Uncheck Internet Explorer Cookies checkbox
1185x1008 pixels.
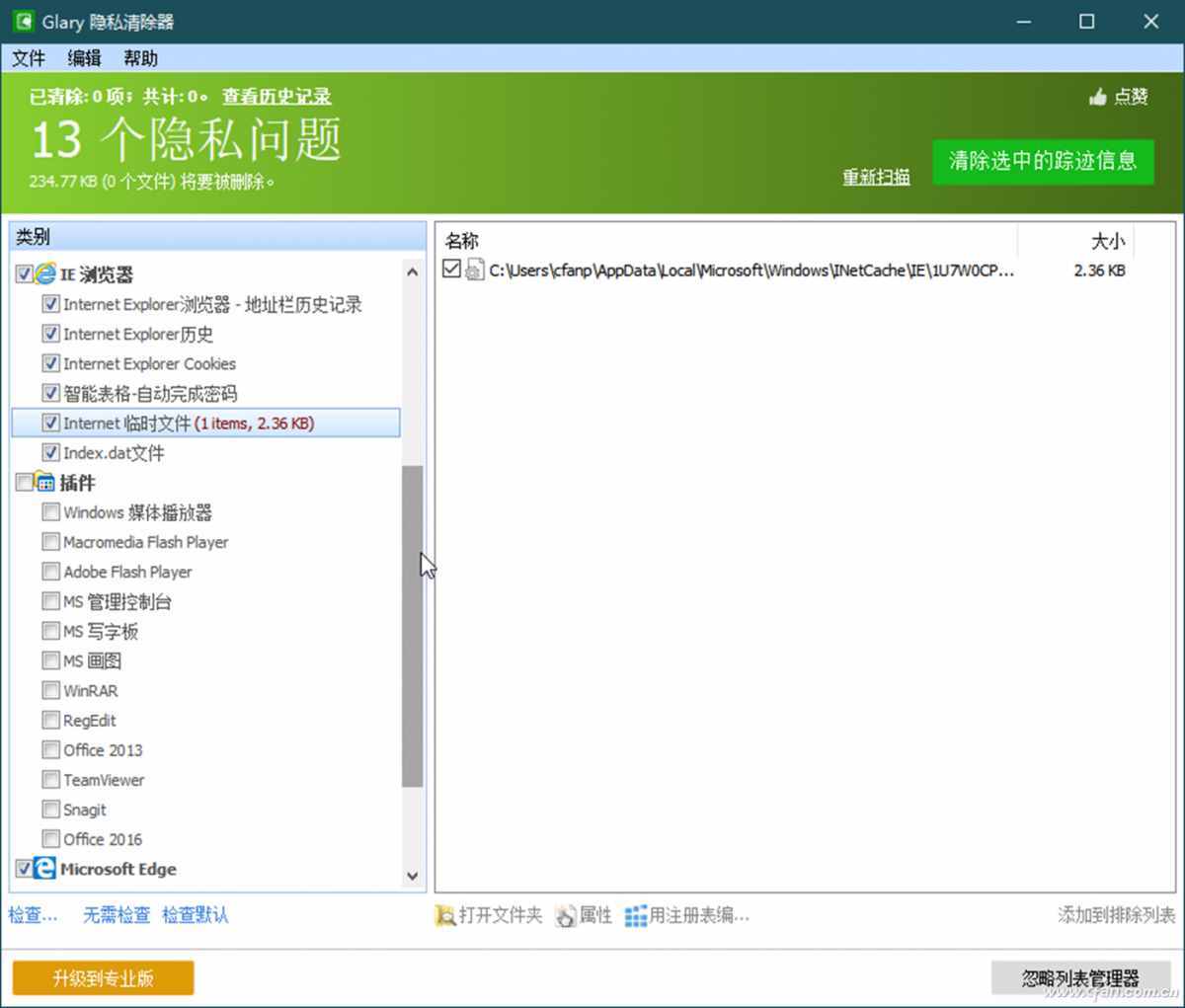coord(51,363)
